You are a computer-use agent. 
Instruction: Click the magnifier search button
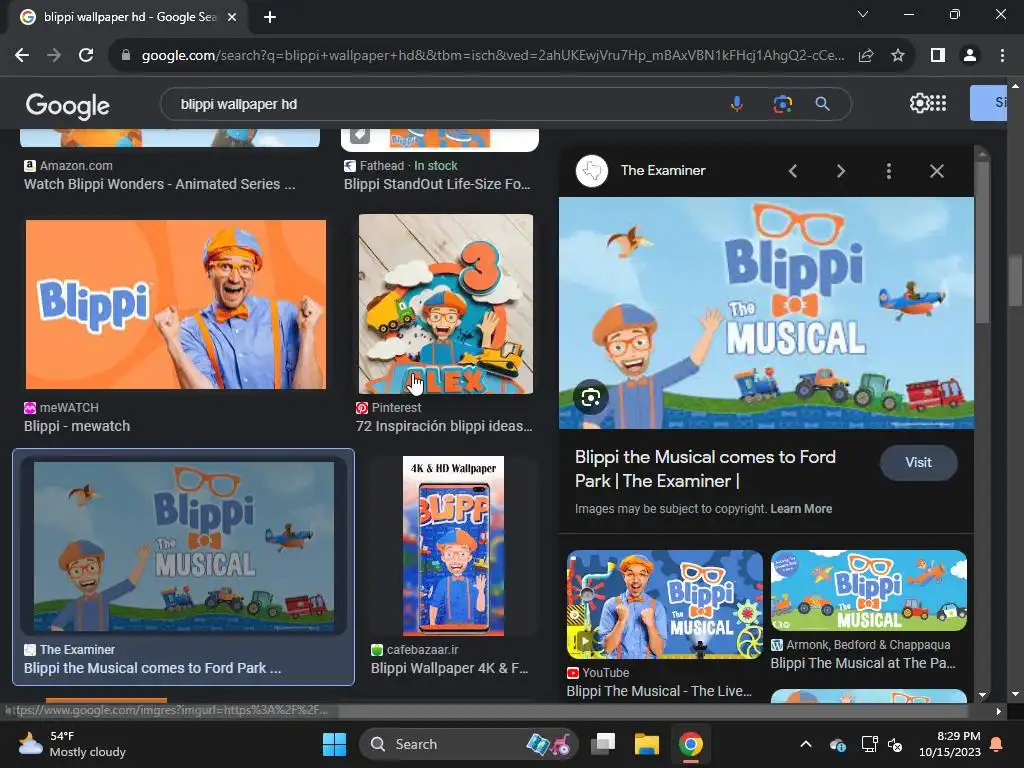pyautogui.click(x=822, y=104)
